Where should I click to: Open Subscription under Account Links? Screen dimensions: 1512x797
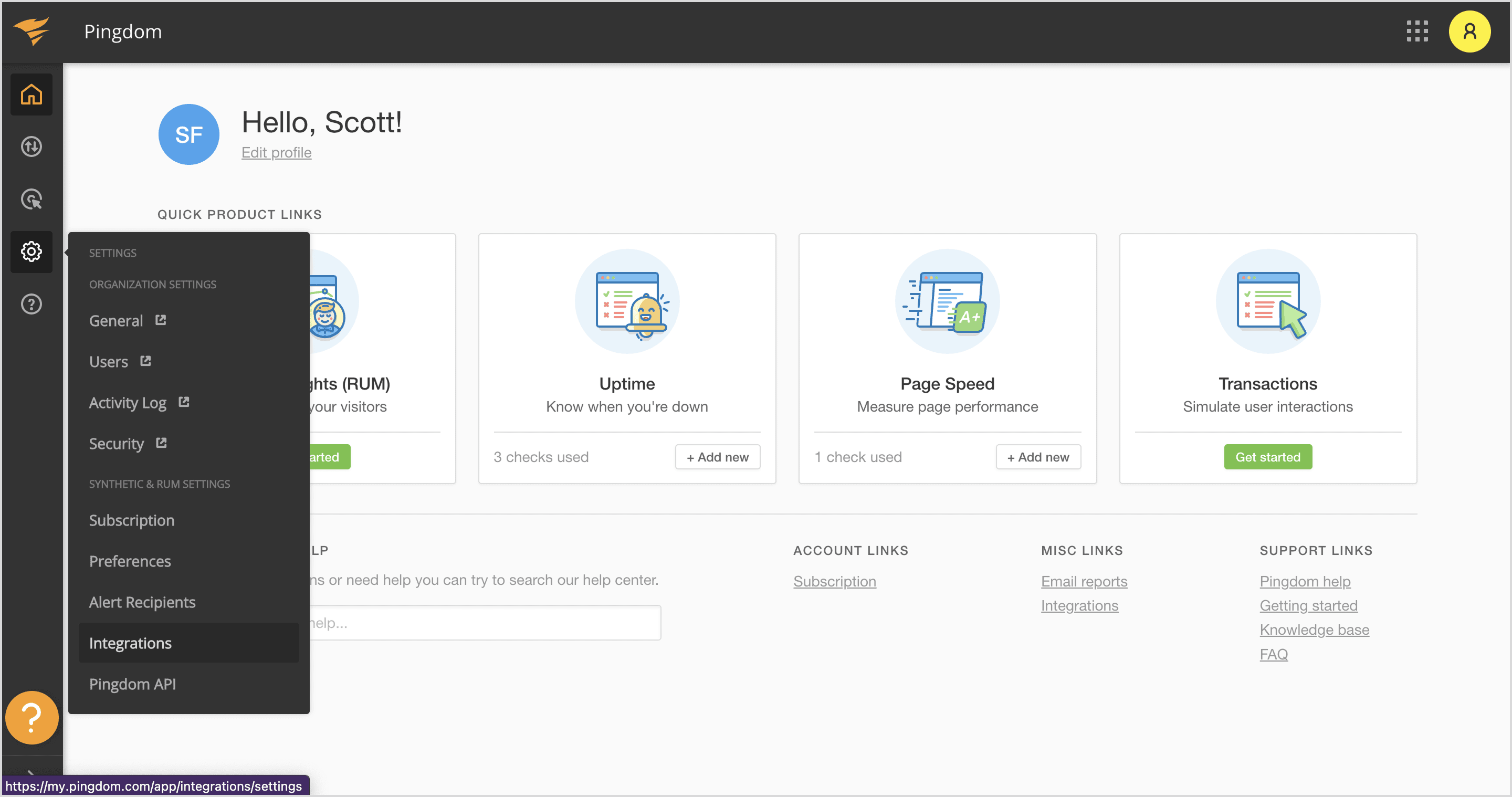[x=834, y=581]
